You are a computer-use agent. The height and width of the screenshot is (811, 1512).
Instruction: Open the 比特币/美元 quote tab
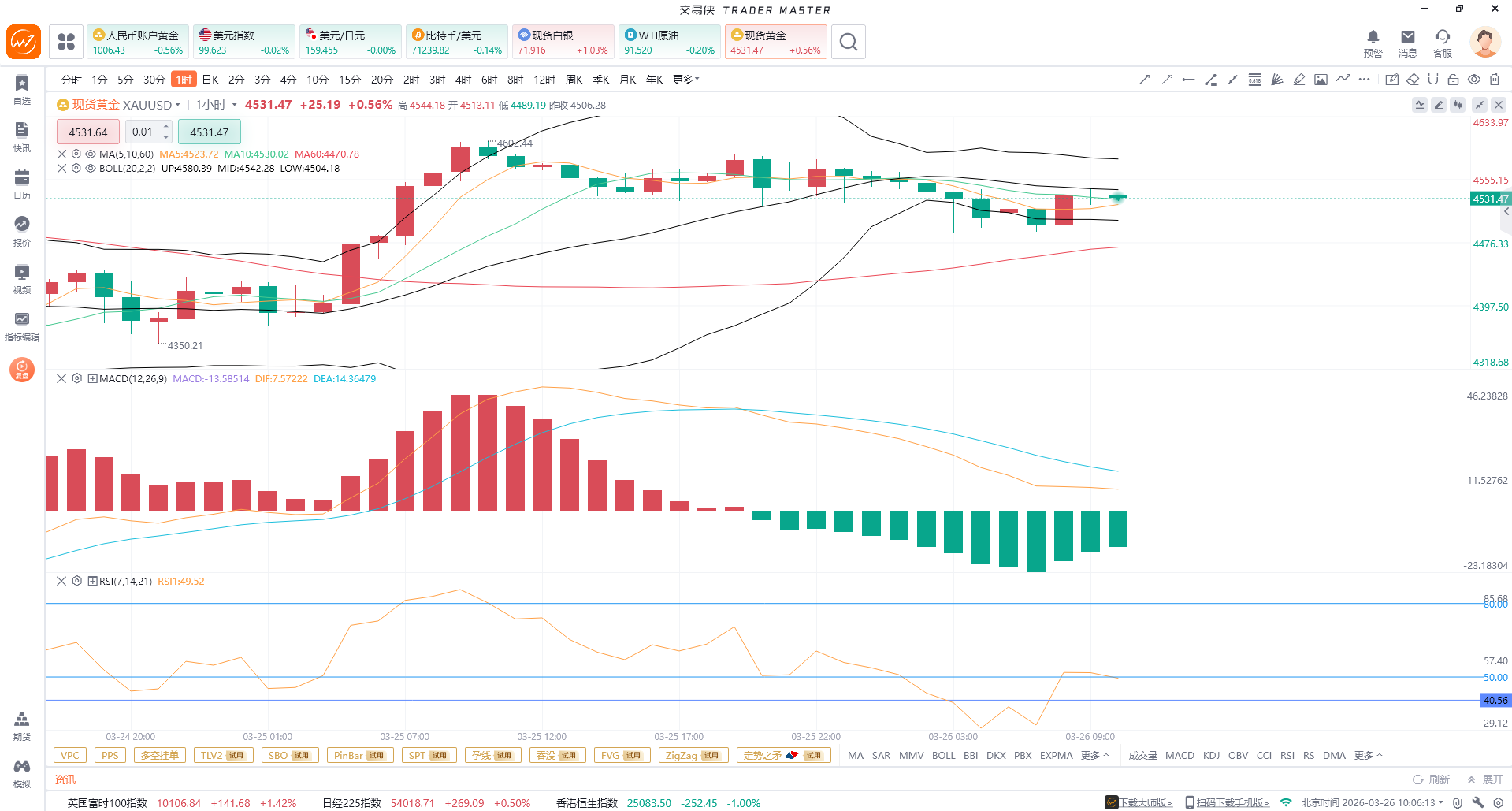point(456,42)
